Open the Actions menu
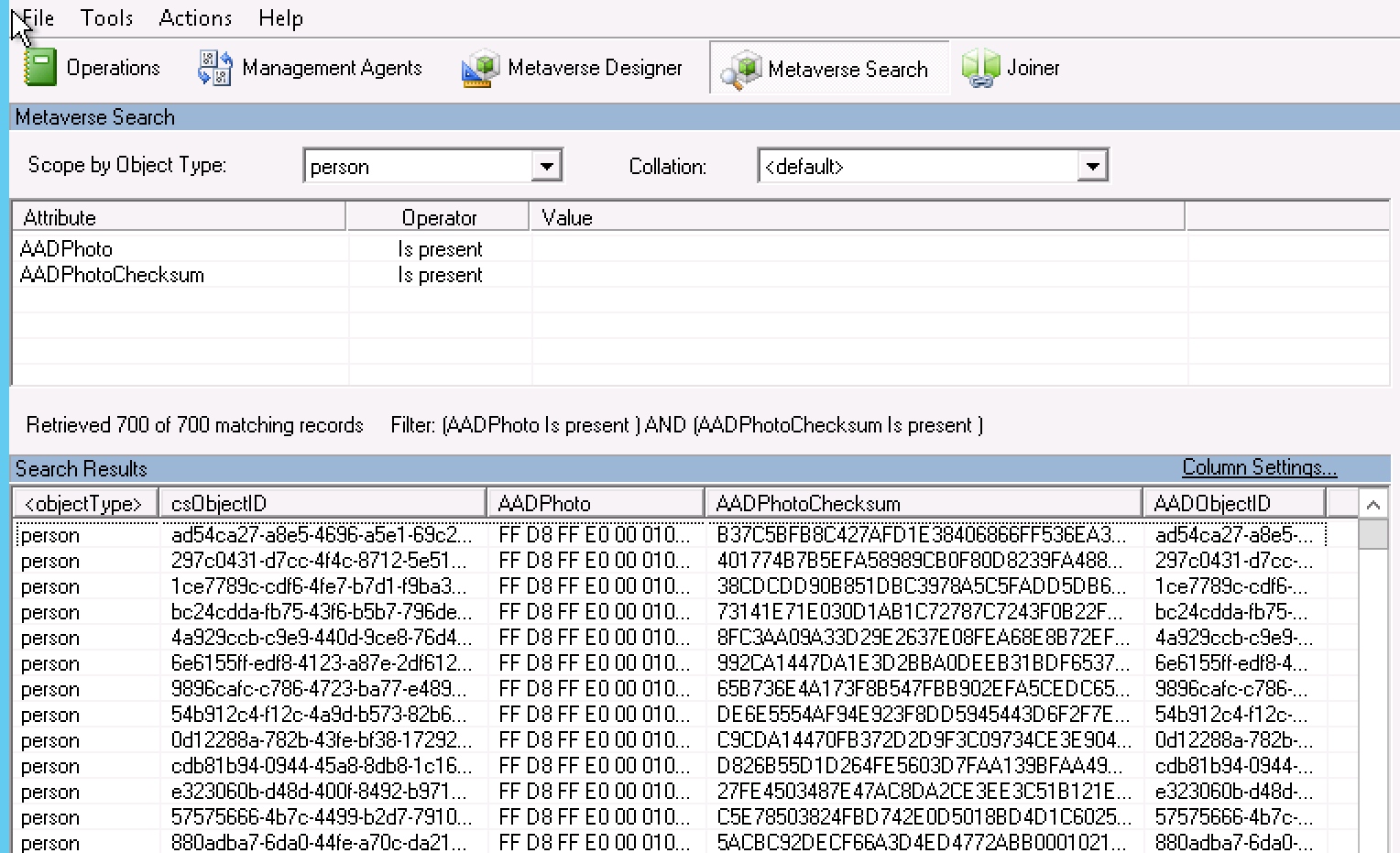Image resolution: width=1400 pixels, height=853 pixels. (194, 17)
